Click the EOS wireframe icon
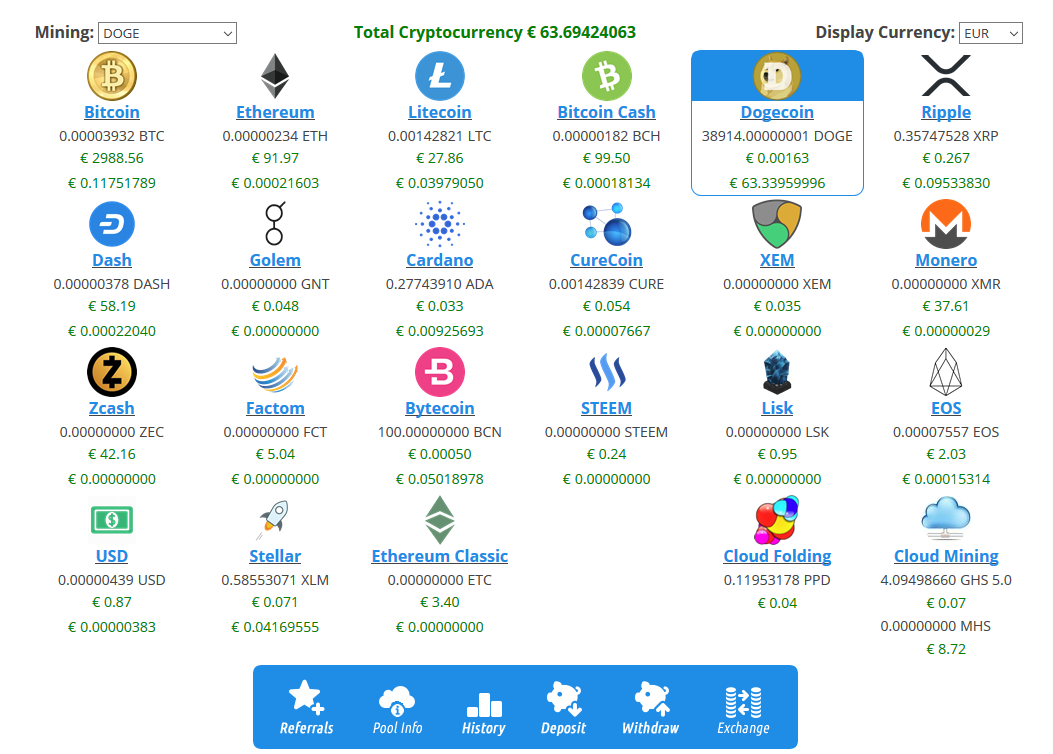Viewport: 1053px width, 754px height. (946, 371)
